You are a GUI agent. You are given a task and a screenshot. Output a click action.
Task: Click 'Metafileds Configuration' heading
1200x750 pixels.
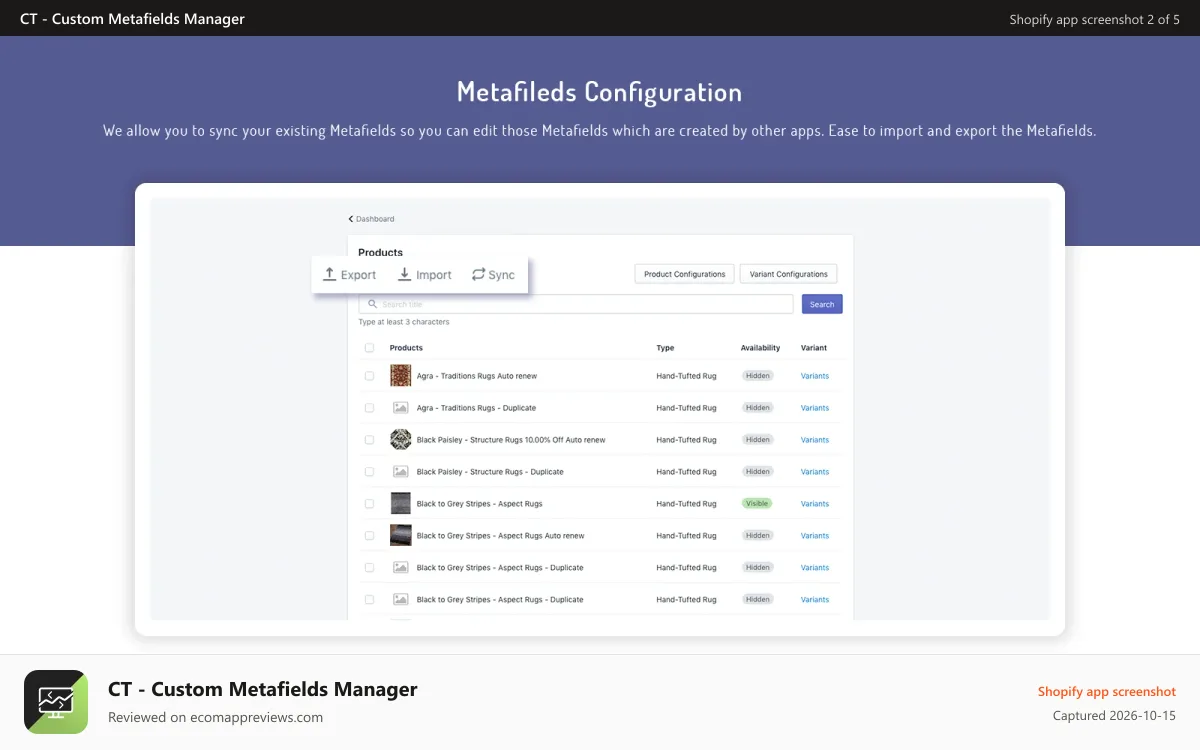pos(600,92)
